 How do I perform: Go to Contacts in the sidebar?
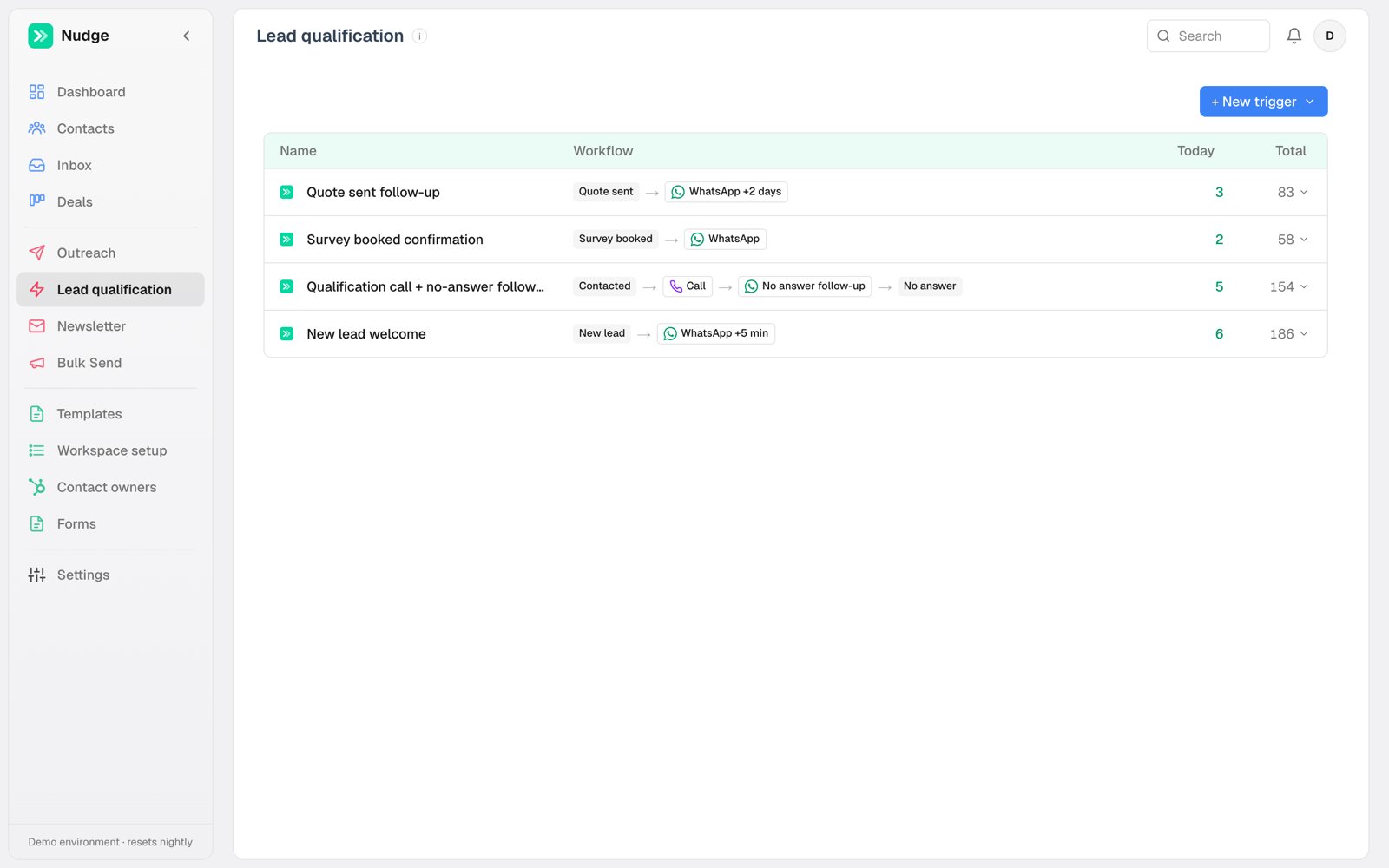tap(110, 128)
